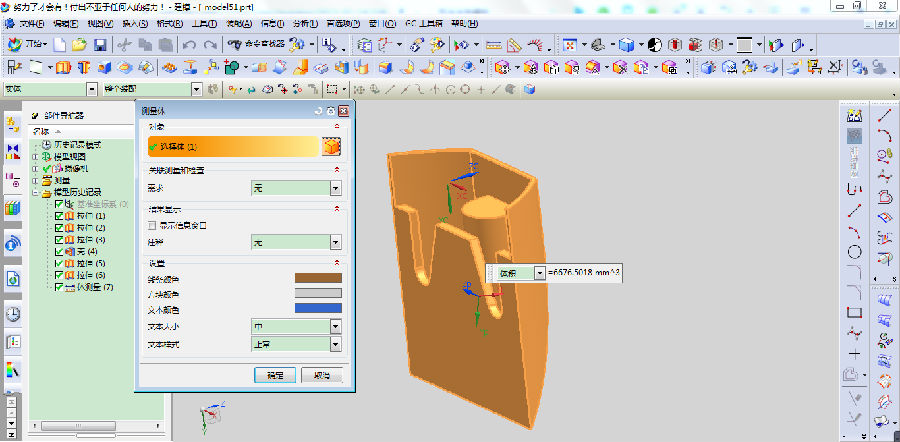
Task: Click the Undo arrow icon
Action: coord(189,45)
